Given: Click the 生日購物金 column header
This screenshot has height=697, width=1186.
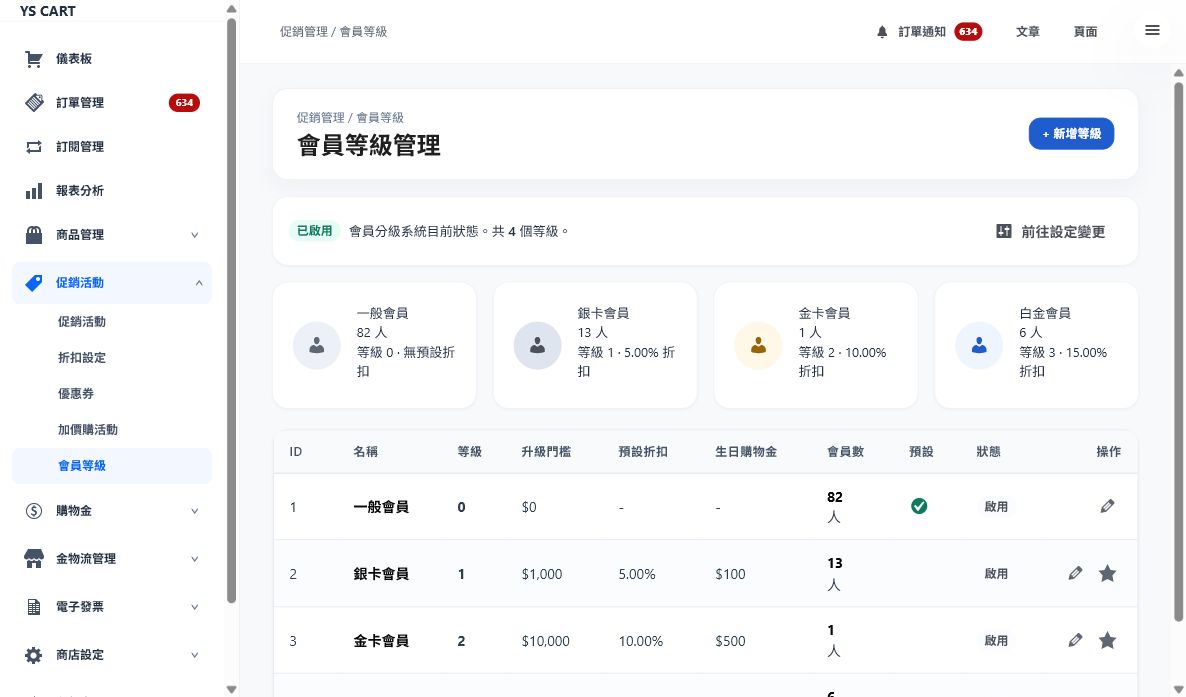Looking at the screenshot, I should click(x=746, y=452).
